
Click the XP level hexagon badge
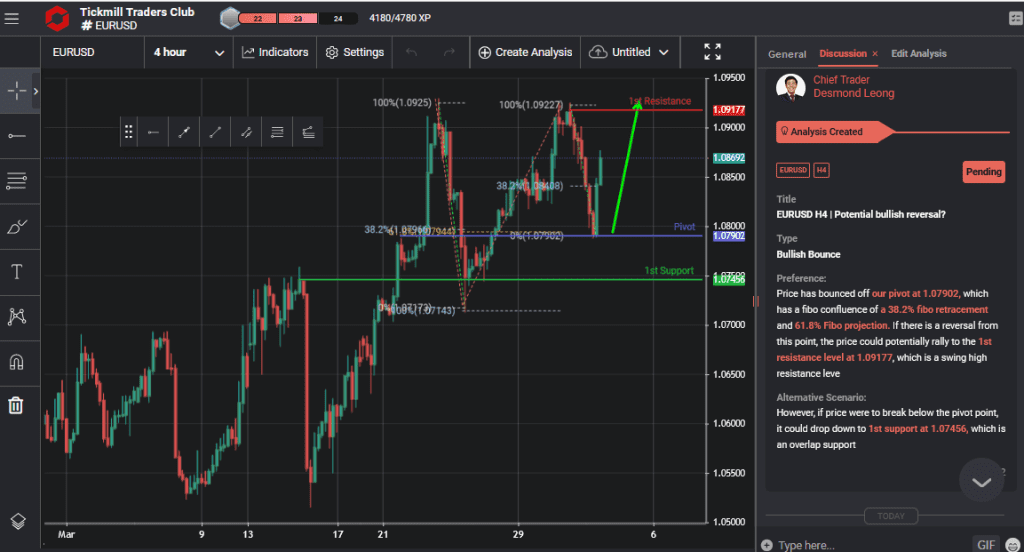click(230, 18)
